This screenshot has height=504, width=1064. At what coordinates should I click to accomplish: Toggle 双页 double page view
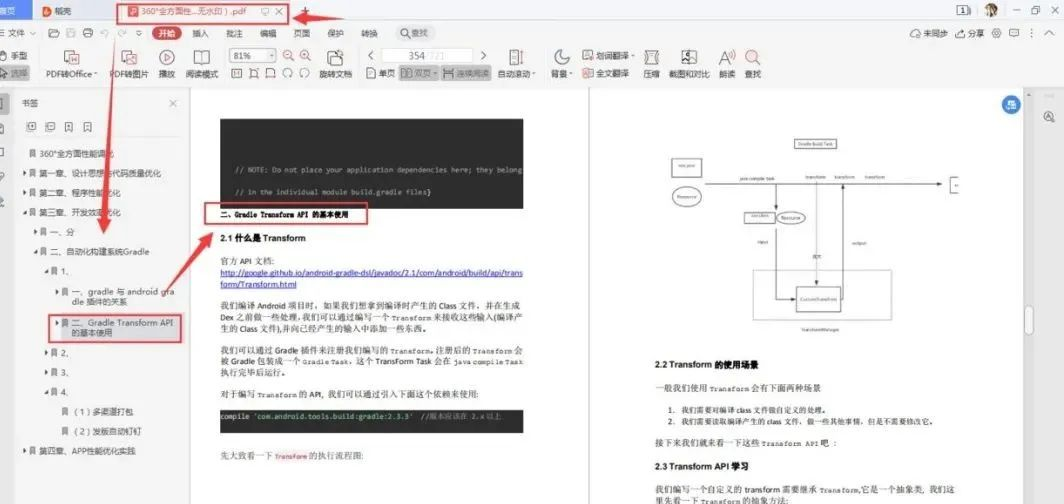click(x=419, y=73)
